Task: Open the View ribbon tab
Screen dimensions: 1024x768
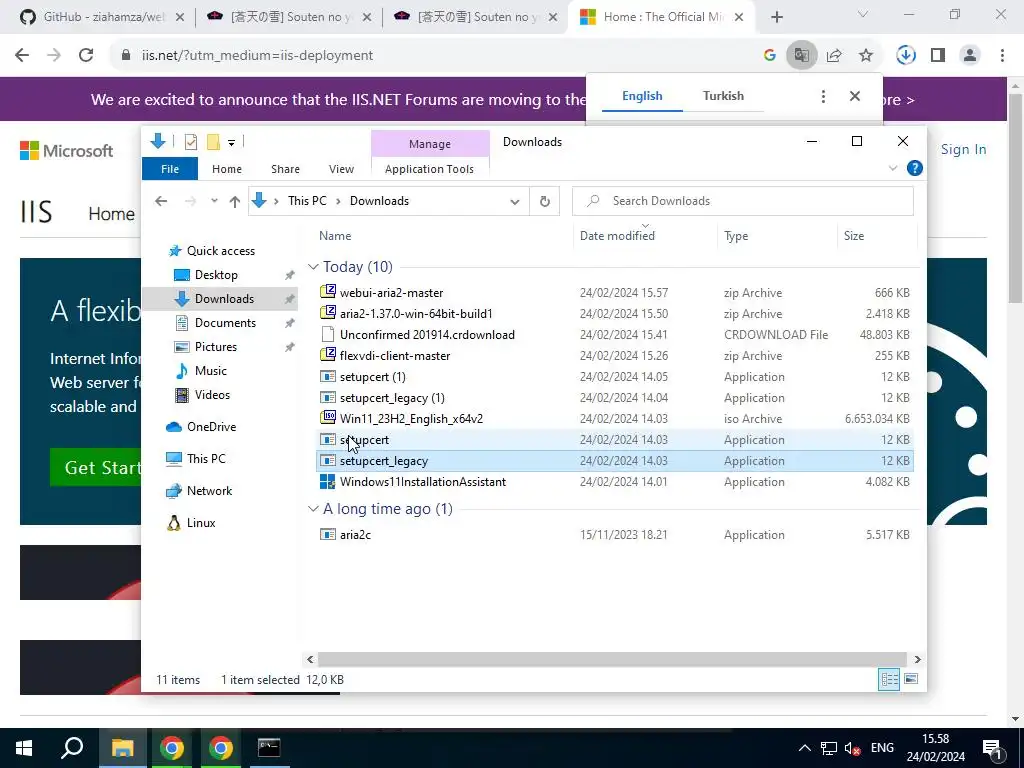Action: 341,169
